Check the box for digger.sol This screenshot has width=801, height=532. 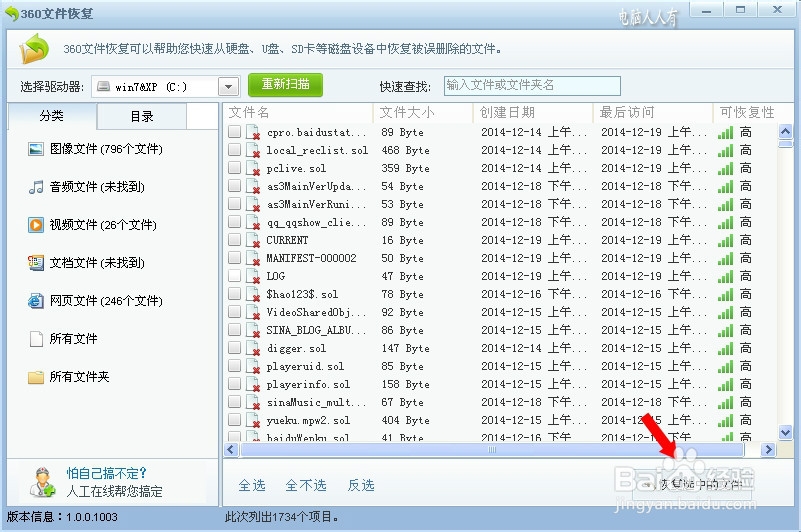point(234,348)
